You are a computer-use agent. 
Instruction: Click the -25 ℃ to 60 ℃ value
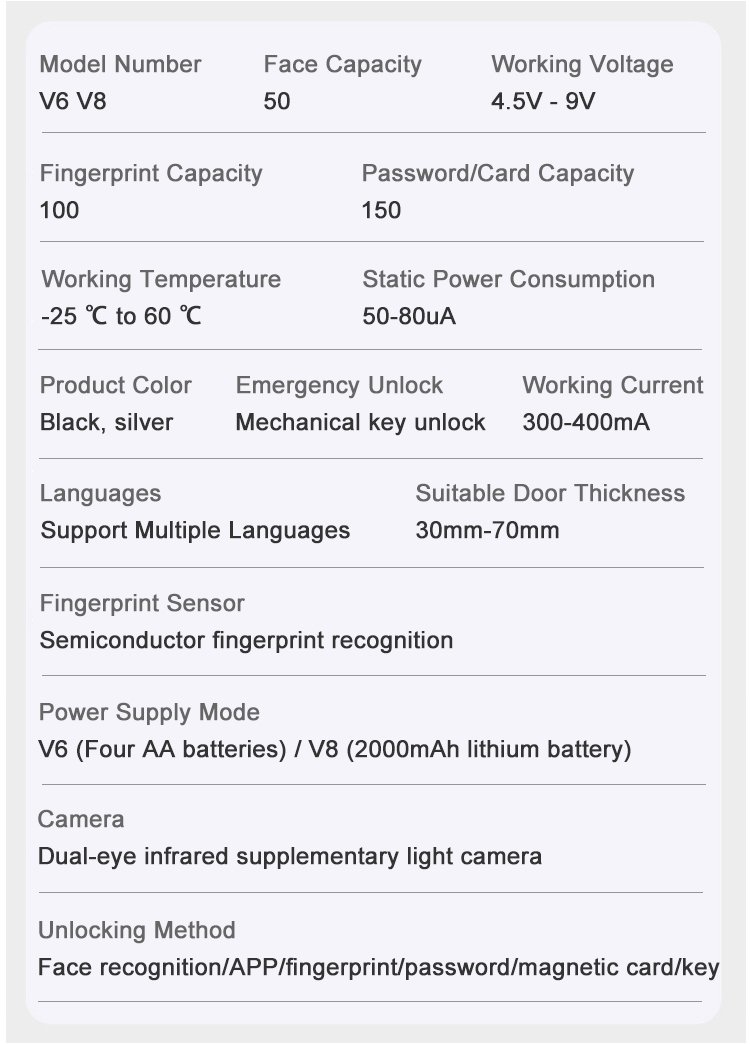click(121, 317)
